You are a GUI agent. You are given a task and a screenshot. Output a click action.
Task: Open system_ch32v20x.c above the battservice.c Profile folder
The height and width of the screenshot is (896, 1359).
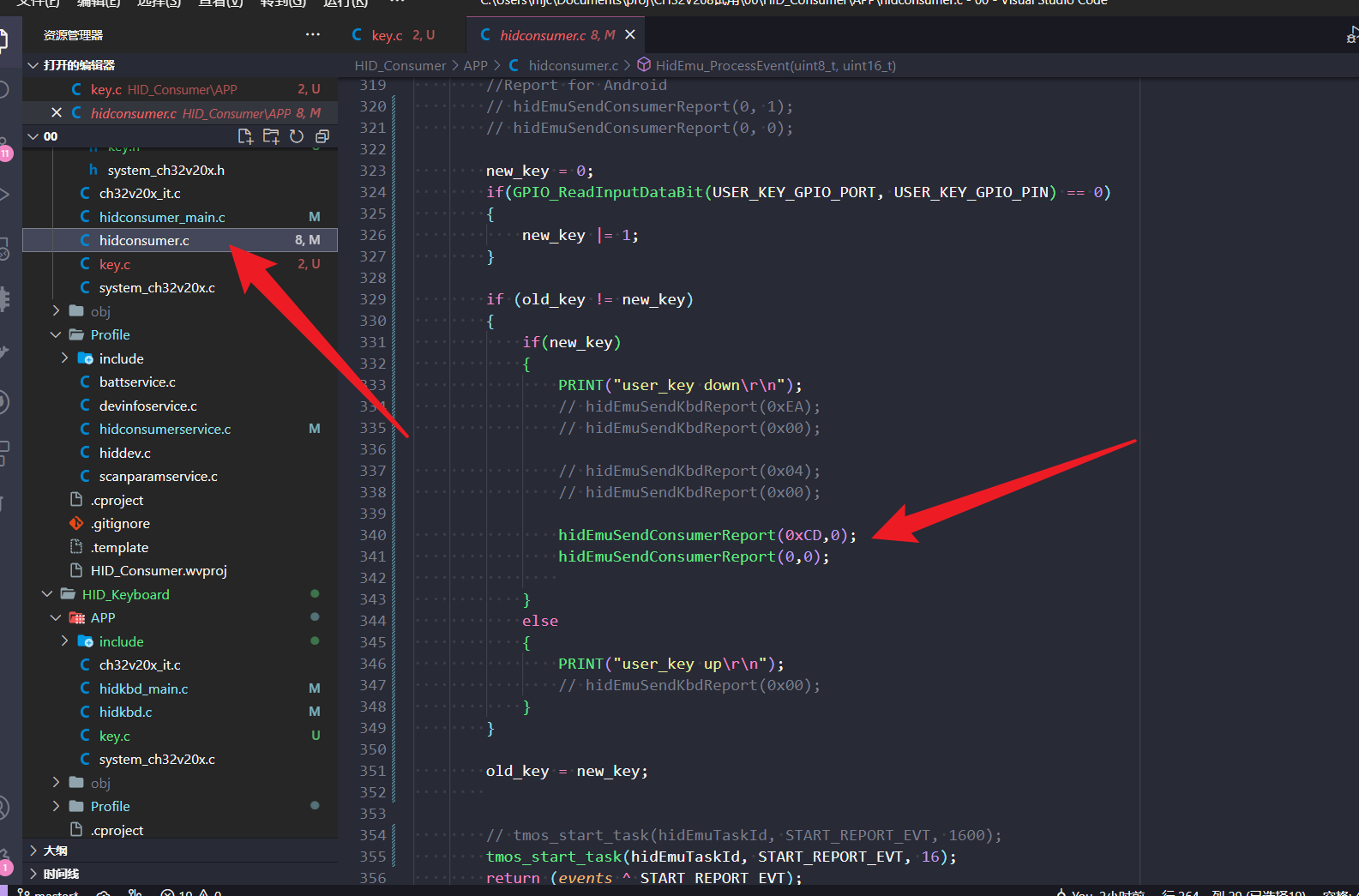click(x=180, y=287)
